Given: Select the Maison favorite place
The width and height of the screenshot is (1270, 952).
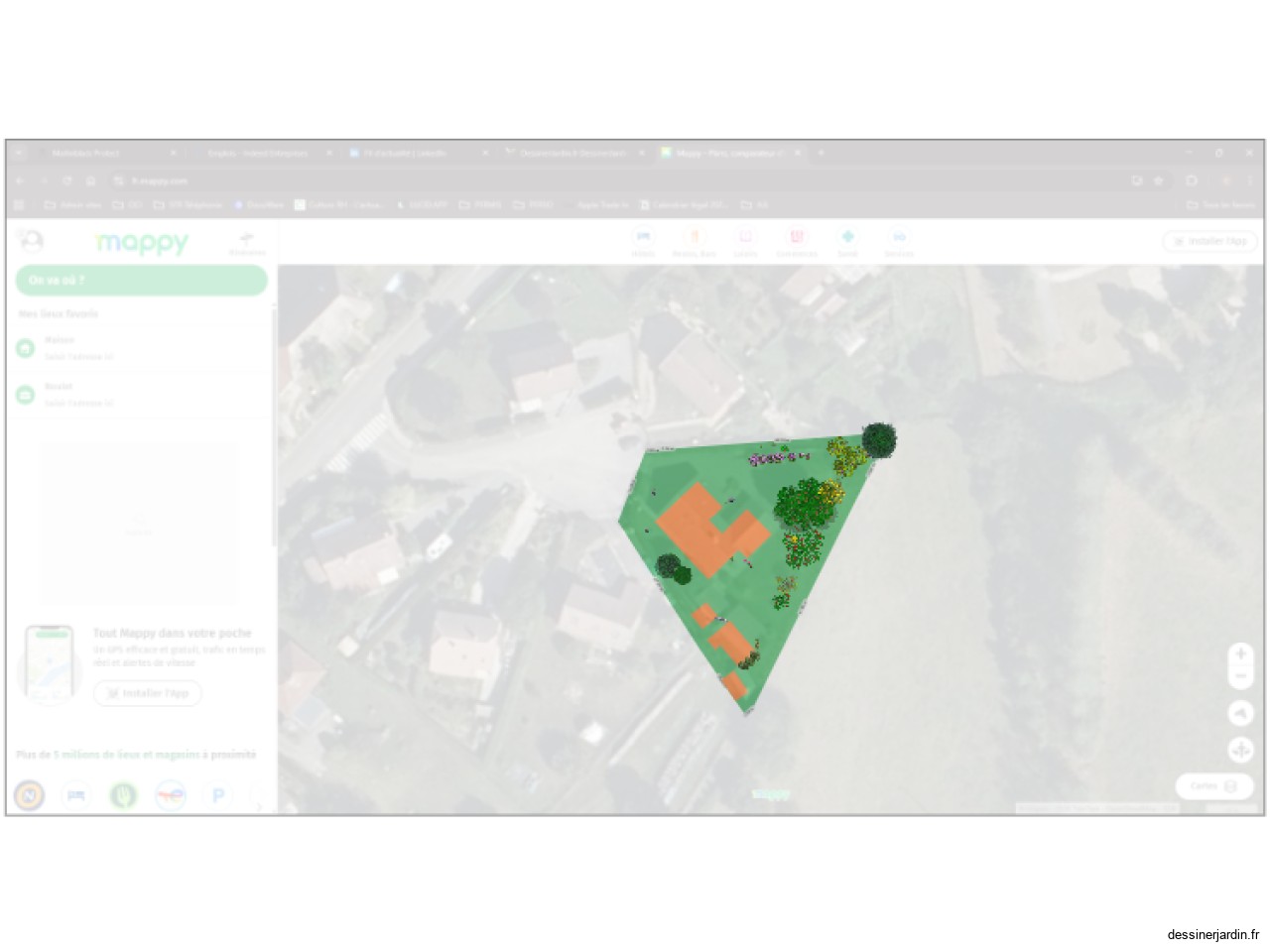Looking at the screenshot, I should (x=60, y=347).
